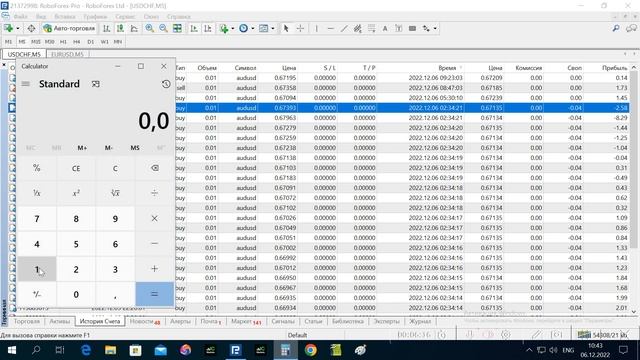Select the line chart icon
Screen dimensions: 640x360
pos(134,28)
